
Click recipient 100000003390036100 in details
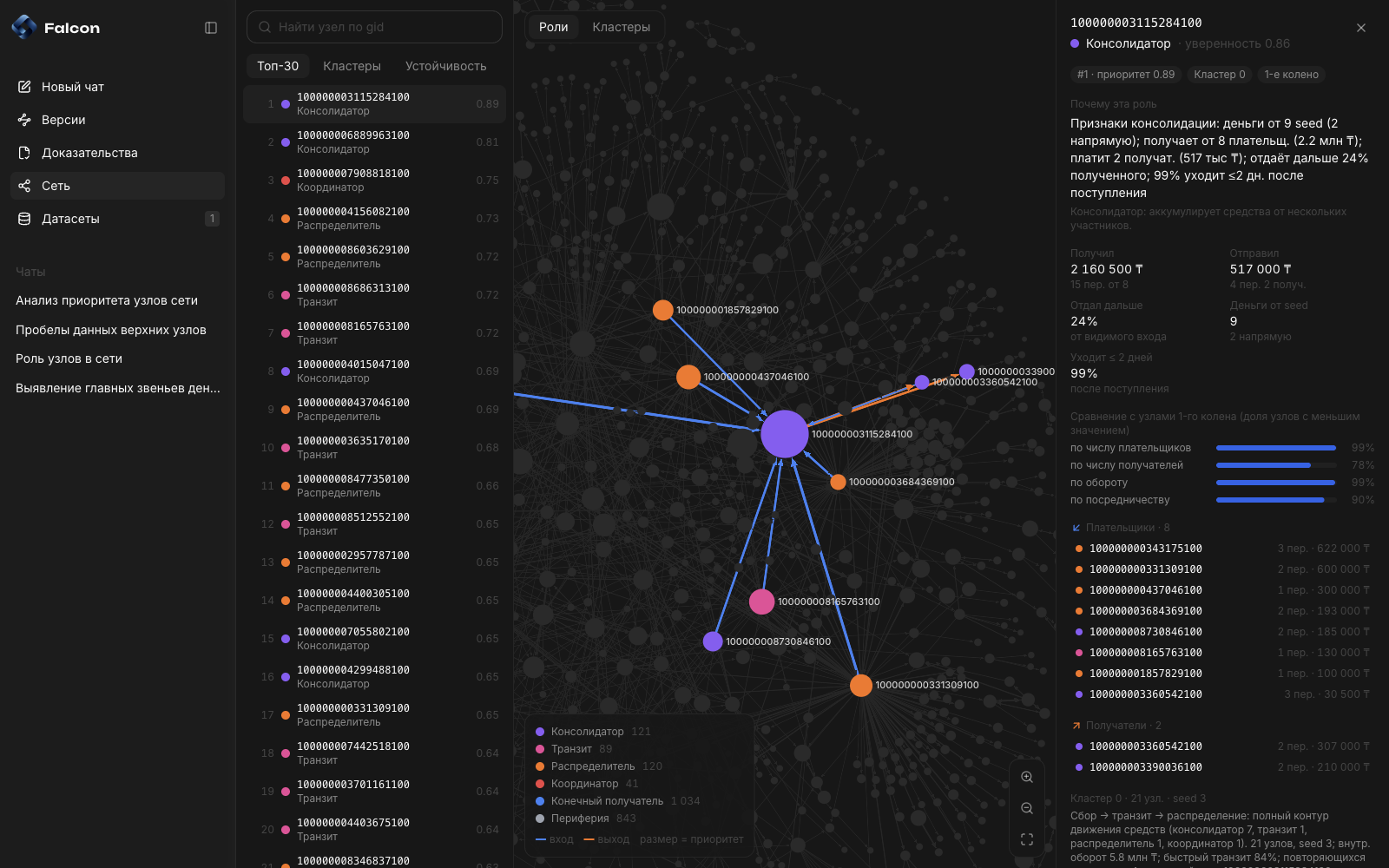(1222, 767)
